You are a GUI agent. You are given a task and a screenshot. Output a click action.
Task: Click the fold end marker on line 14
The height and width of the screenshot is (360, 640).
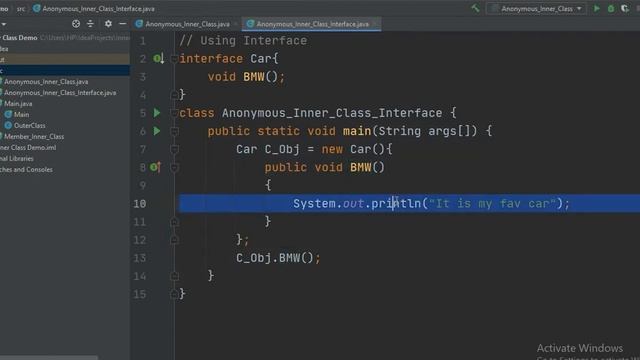pyautogui.click(x=174, y=276)
